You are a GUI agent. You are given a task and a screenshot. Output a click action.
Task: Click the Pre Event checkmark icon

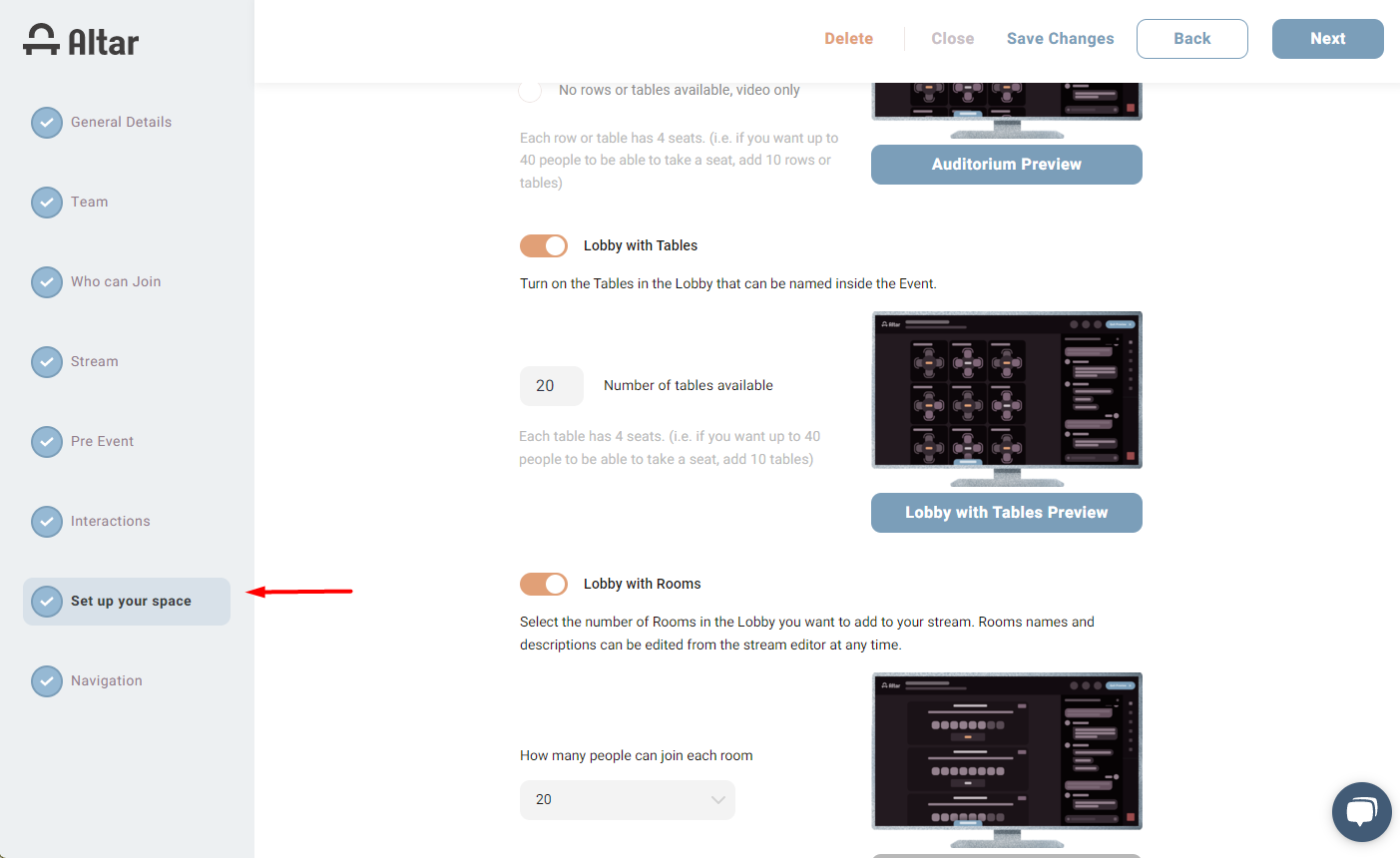tap(47, 441)
